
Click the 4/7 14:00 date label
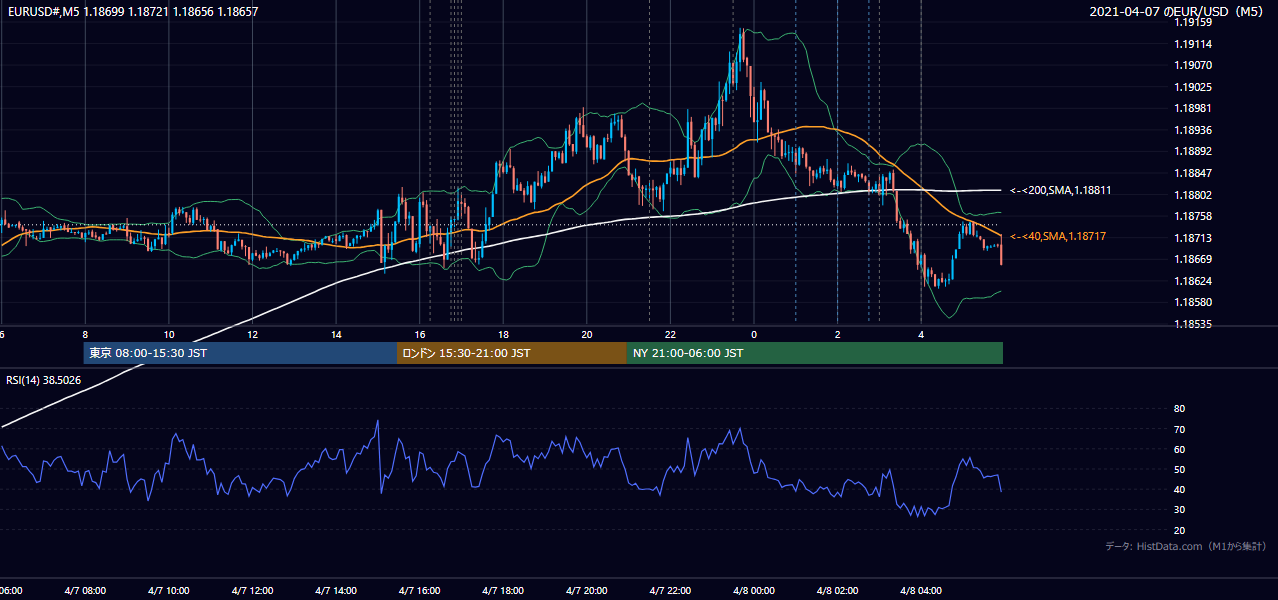click(x=336, y=590)
